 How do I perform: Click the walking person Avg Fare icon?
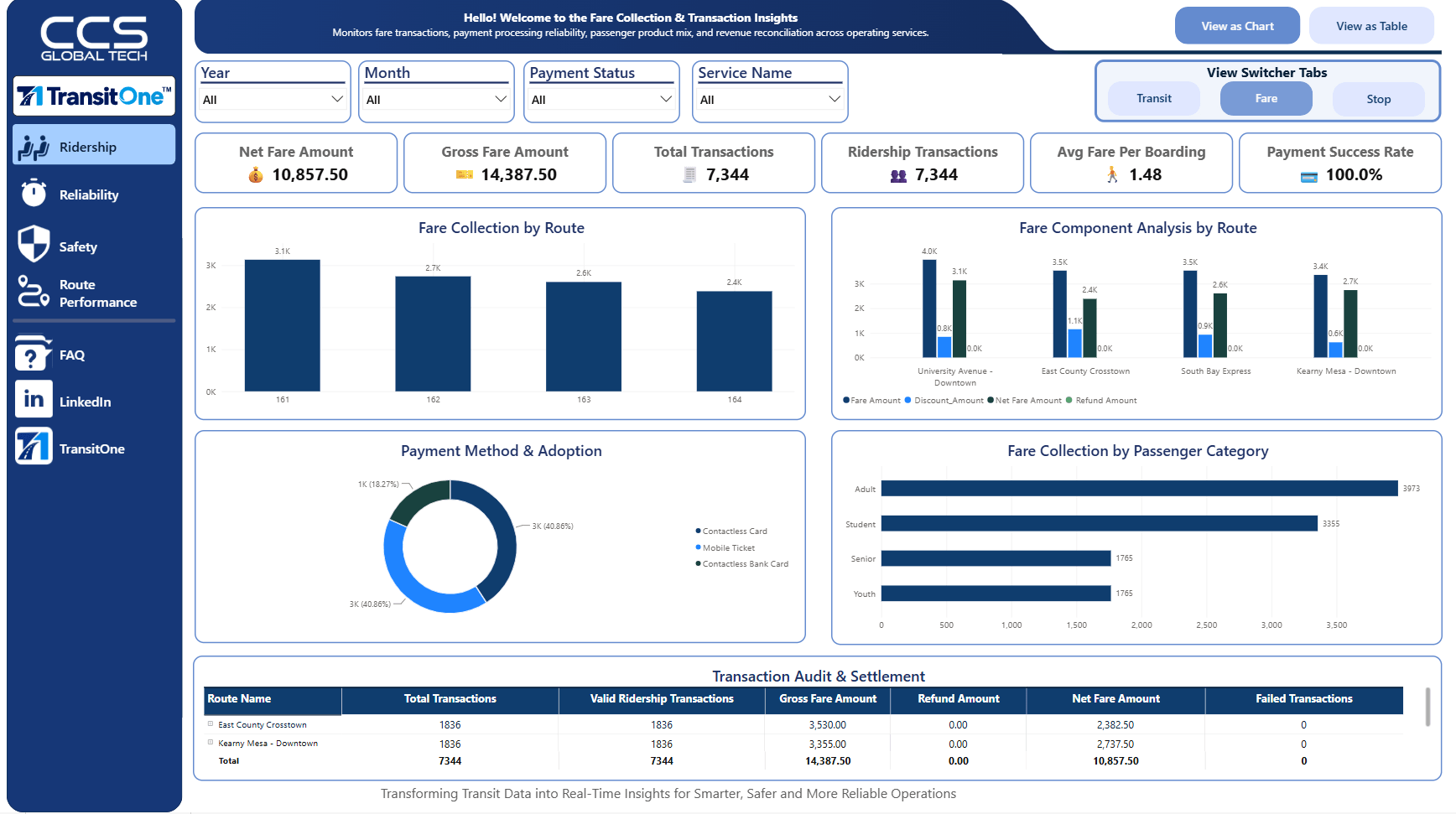coord(1112,174)
